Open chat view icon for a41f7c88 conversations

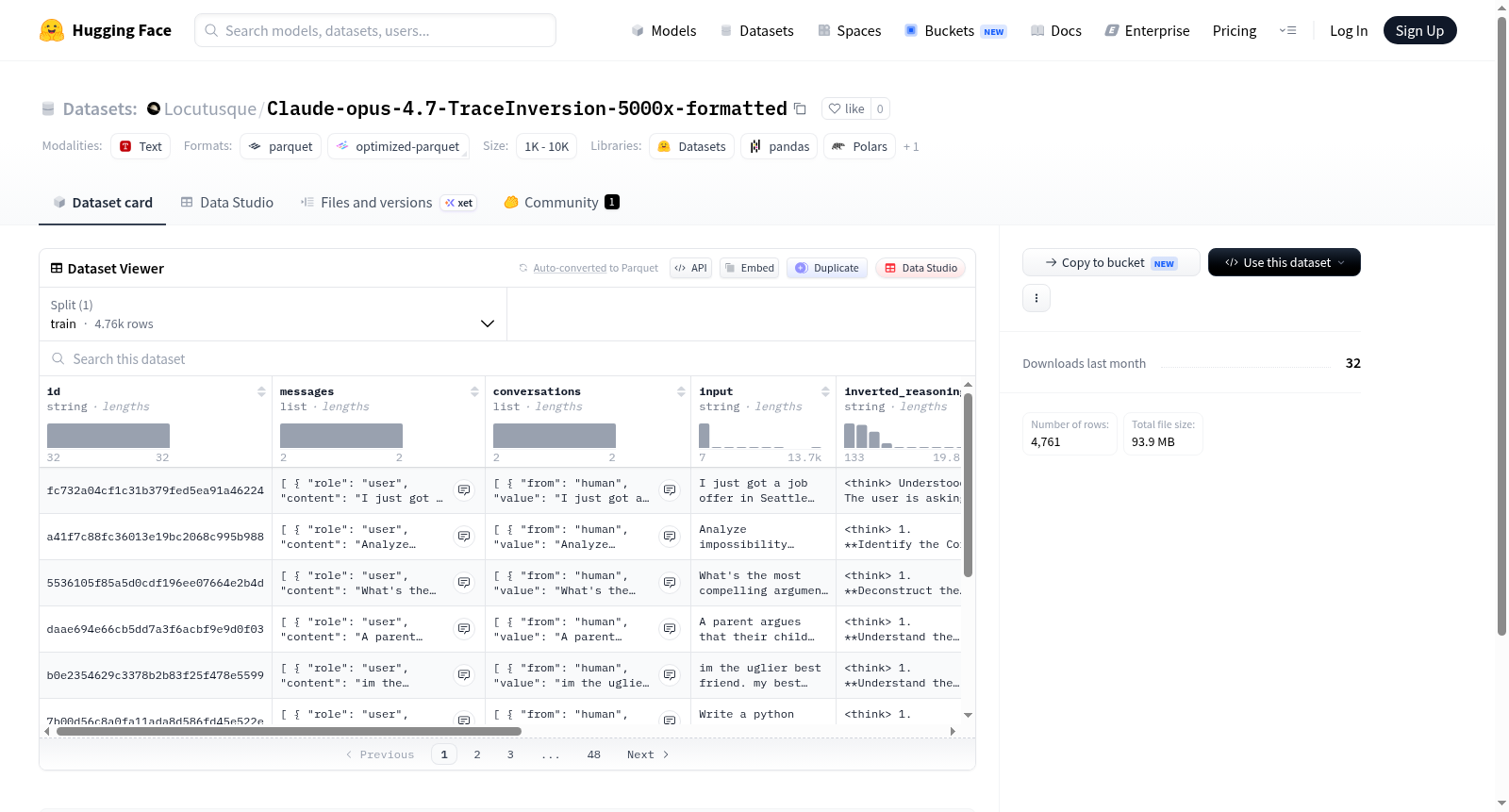670,537
